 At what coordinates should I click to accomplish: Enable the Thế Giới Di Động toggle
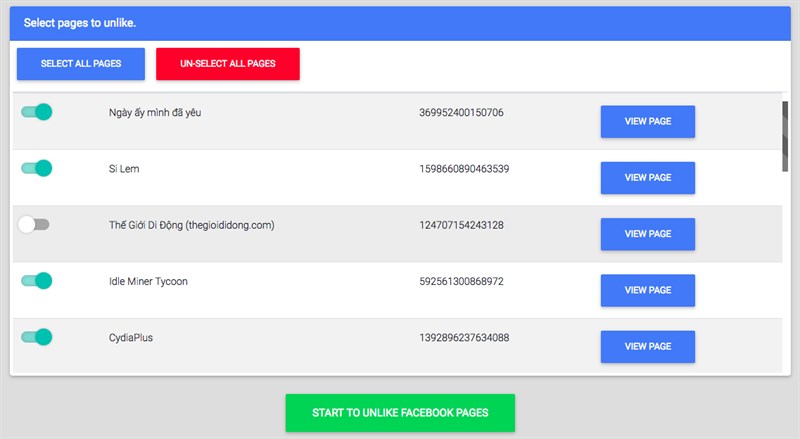coord(34,225)
